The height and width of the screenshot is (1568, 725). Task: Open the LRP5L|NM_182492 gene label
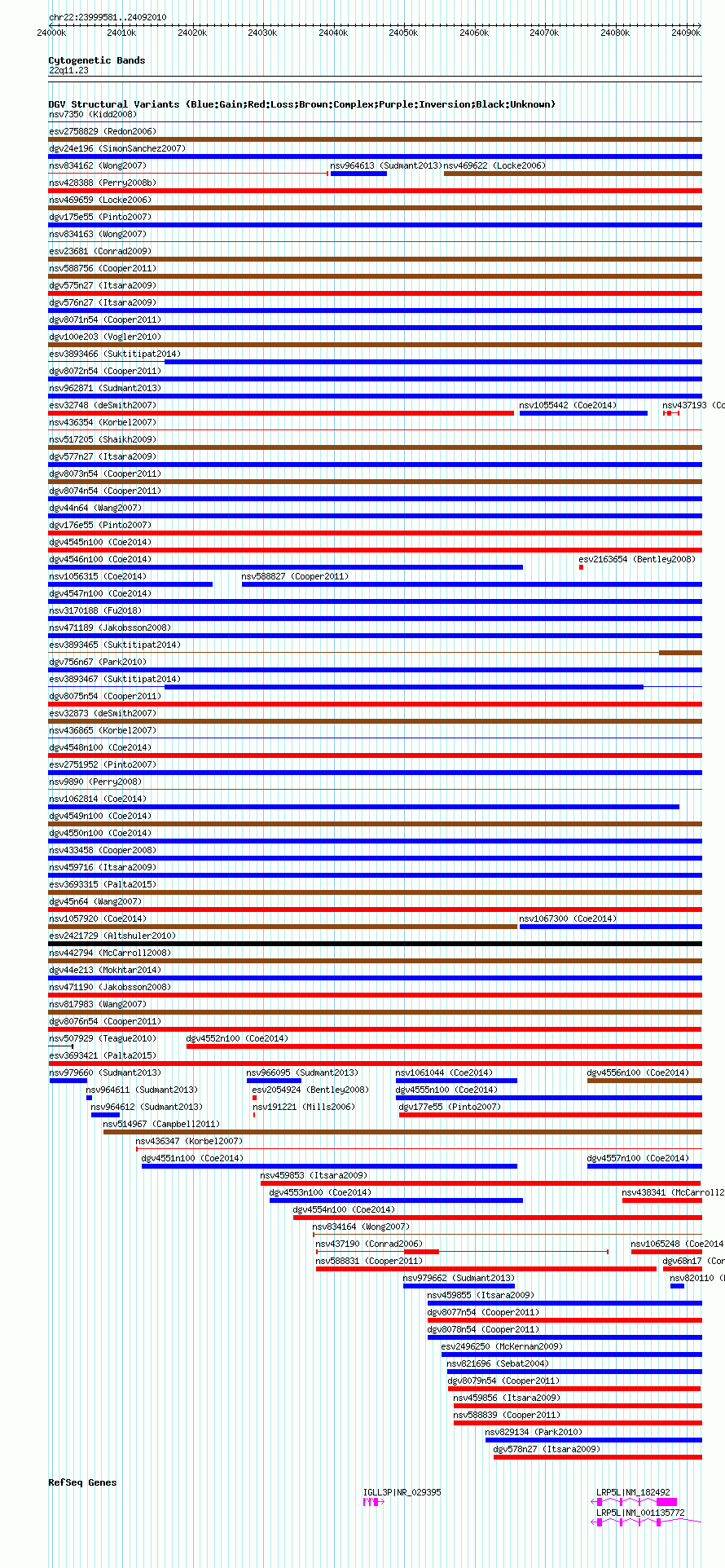tap(634, 1492)
